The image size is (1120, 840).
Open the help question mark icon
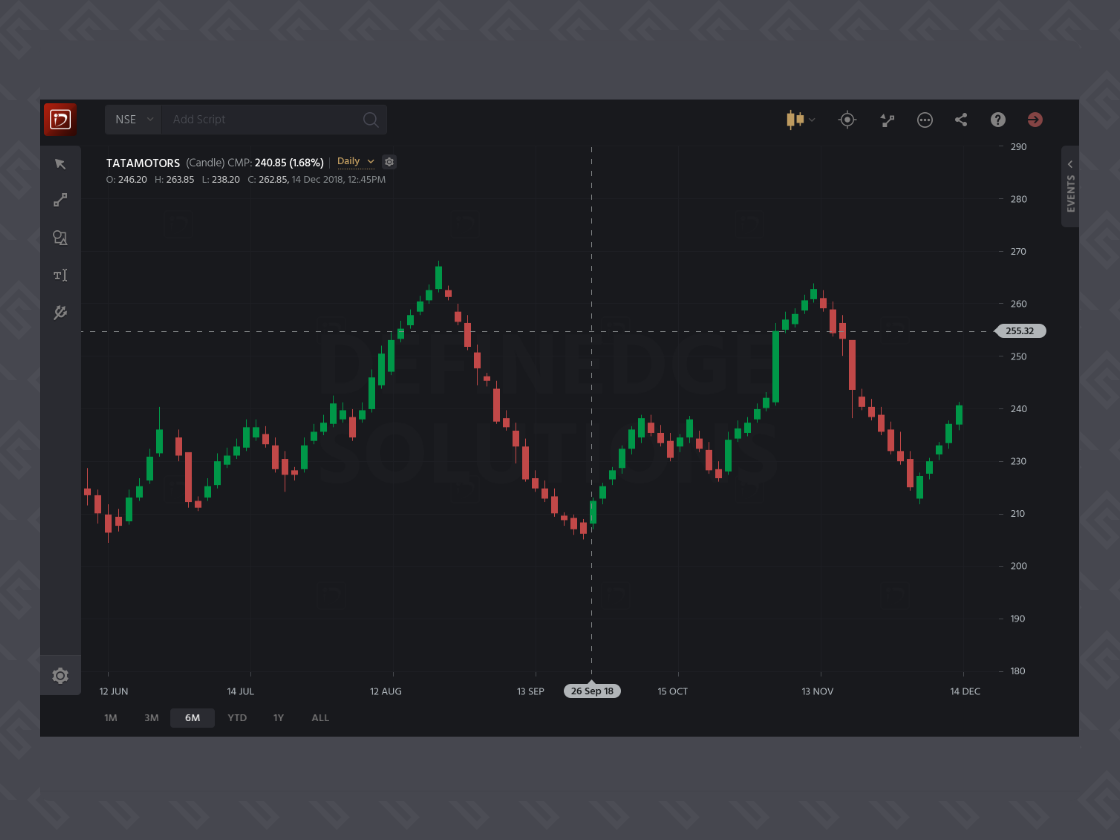[998, 119]
